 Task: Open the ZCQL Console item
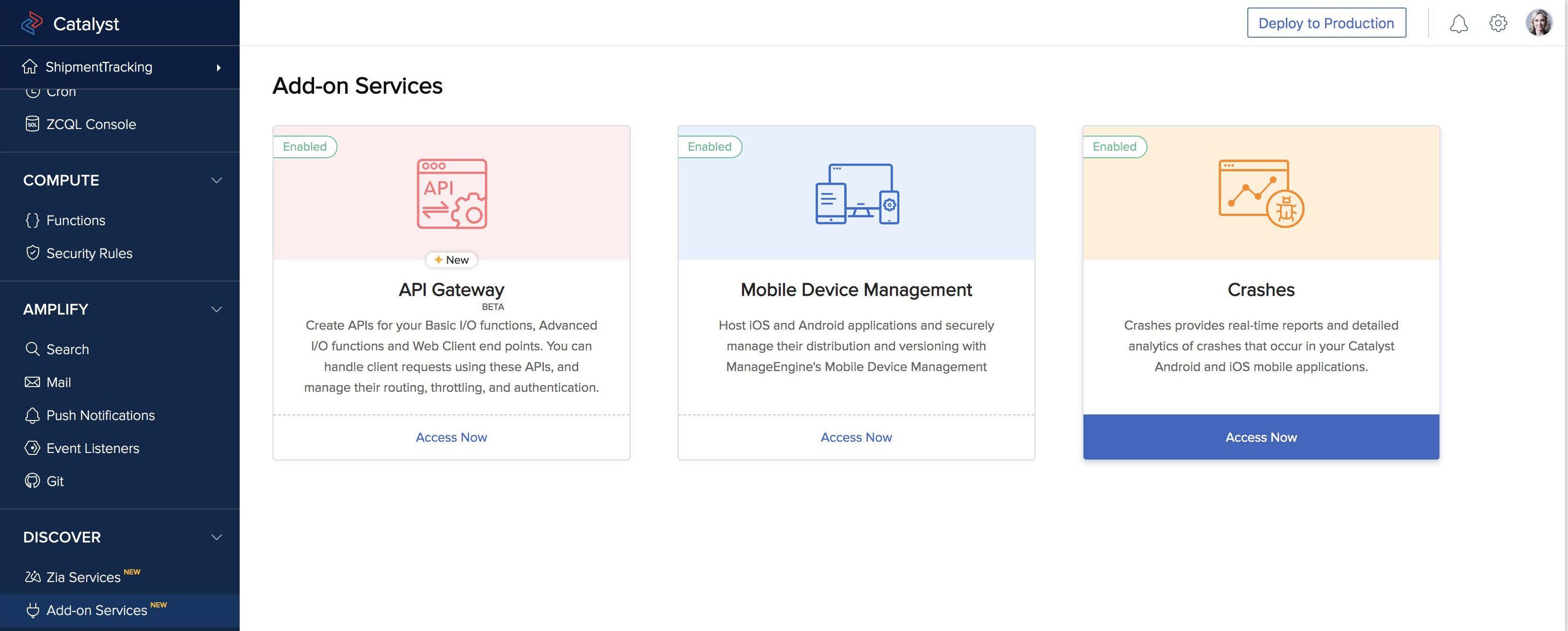point(91,125)
